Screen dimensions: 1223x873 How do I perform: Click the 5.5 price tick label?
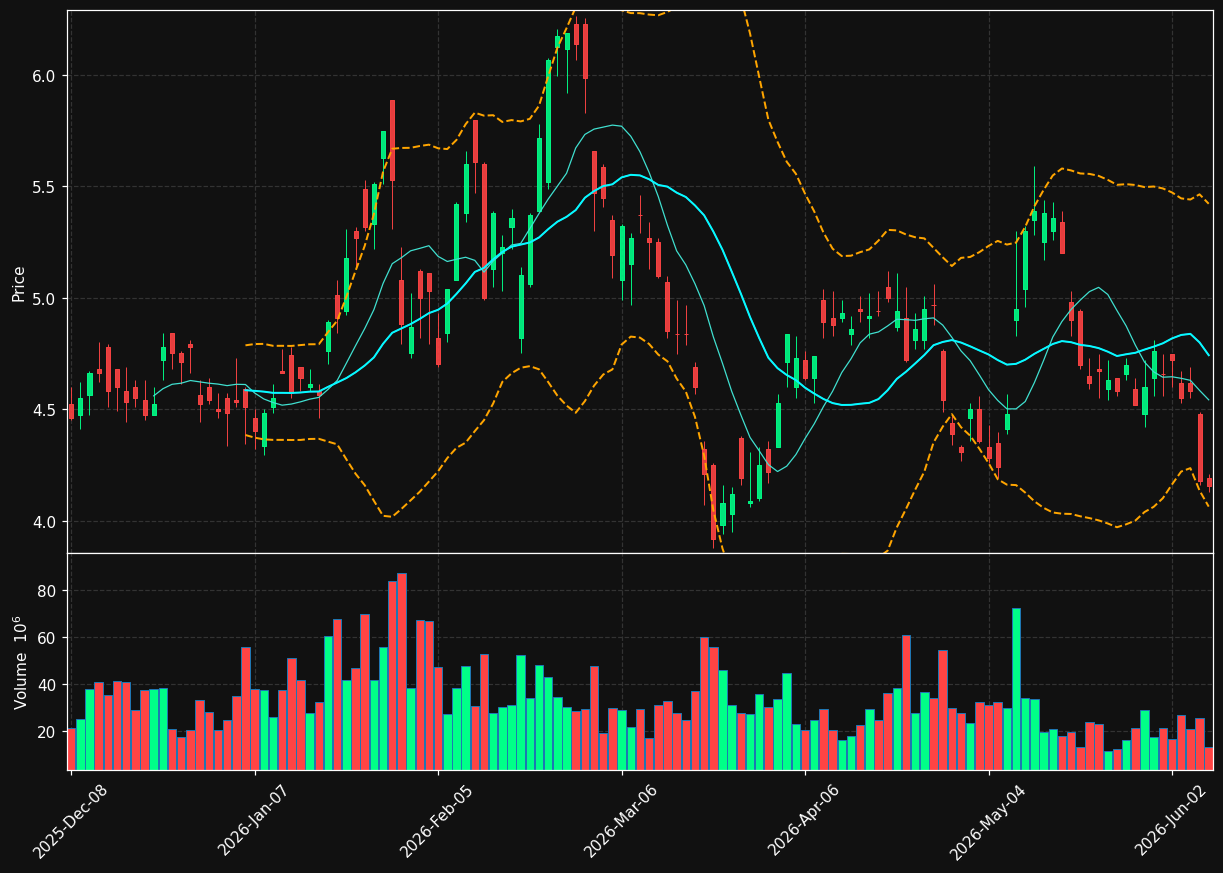(46, 187)
